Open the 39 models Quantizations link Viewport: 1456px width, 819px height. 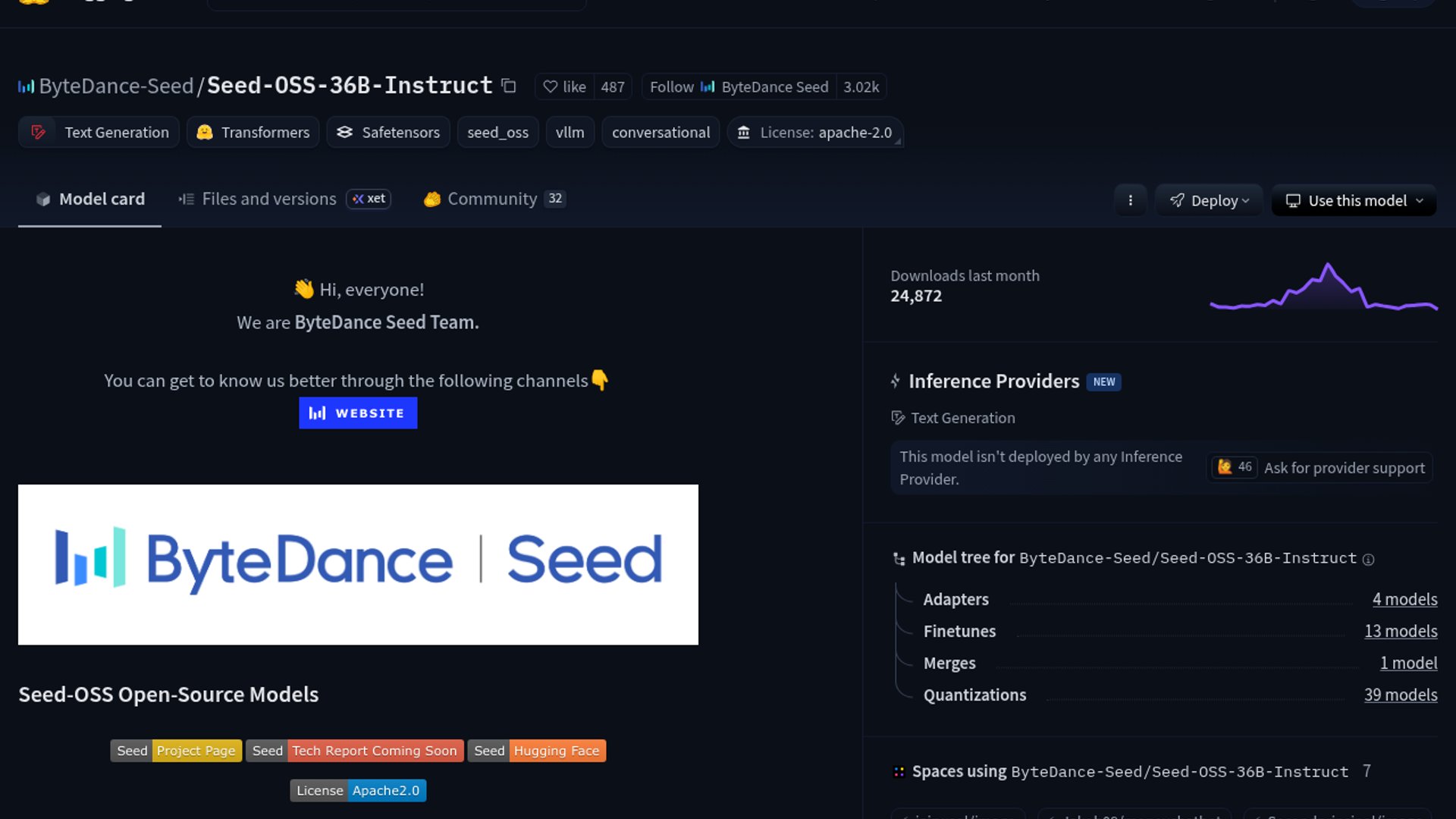[1400, 695]
